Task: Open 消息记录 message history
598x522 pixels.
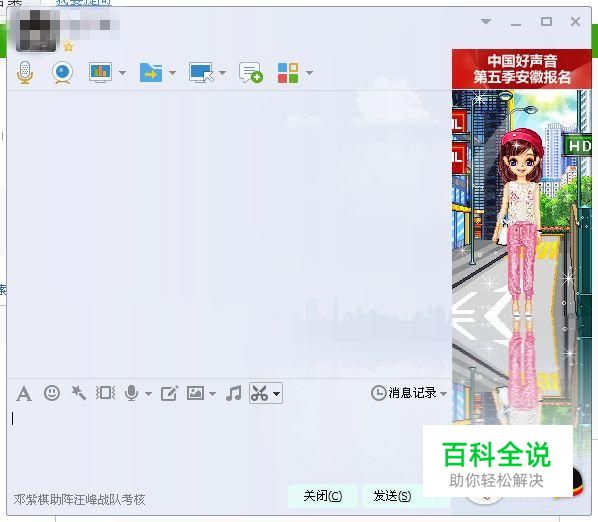Action: (x=404, y=393)
